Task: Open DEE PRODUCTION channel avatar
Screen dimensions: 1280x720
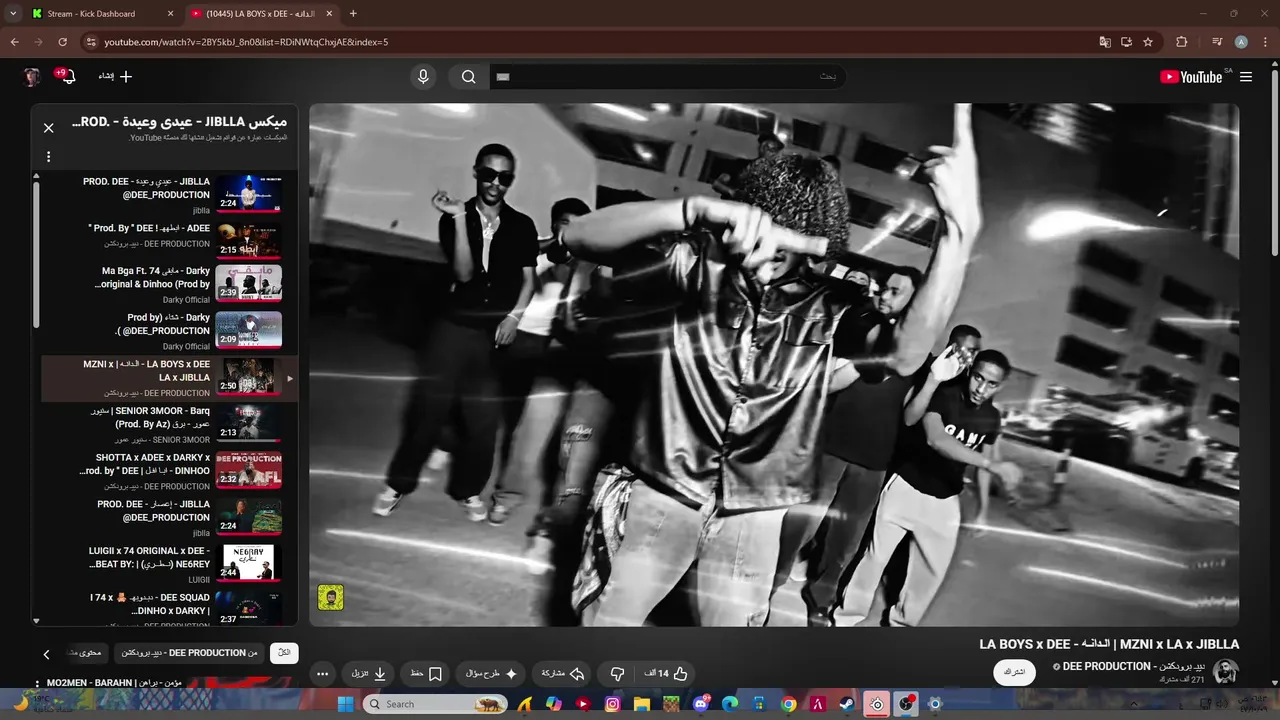Action: pos(1225,672)
